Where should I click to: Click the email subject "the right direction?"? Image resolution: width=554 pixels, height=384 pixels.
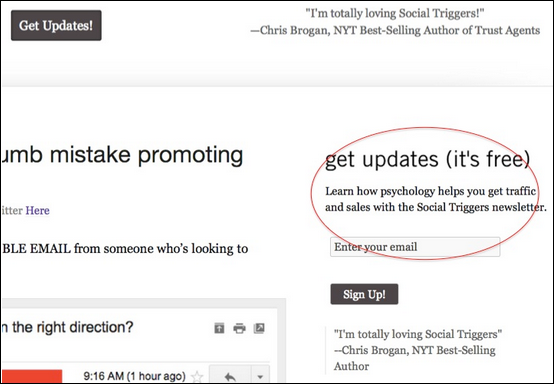[x=73, y=327]
